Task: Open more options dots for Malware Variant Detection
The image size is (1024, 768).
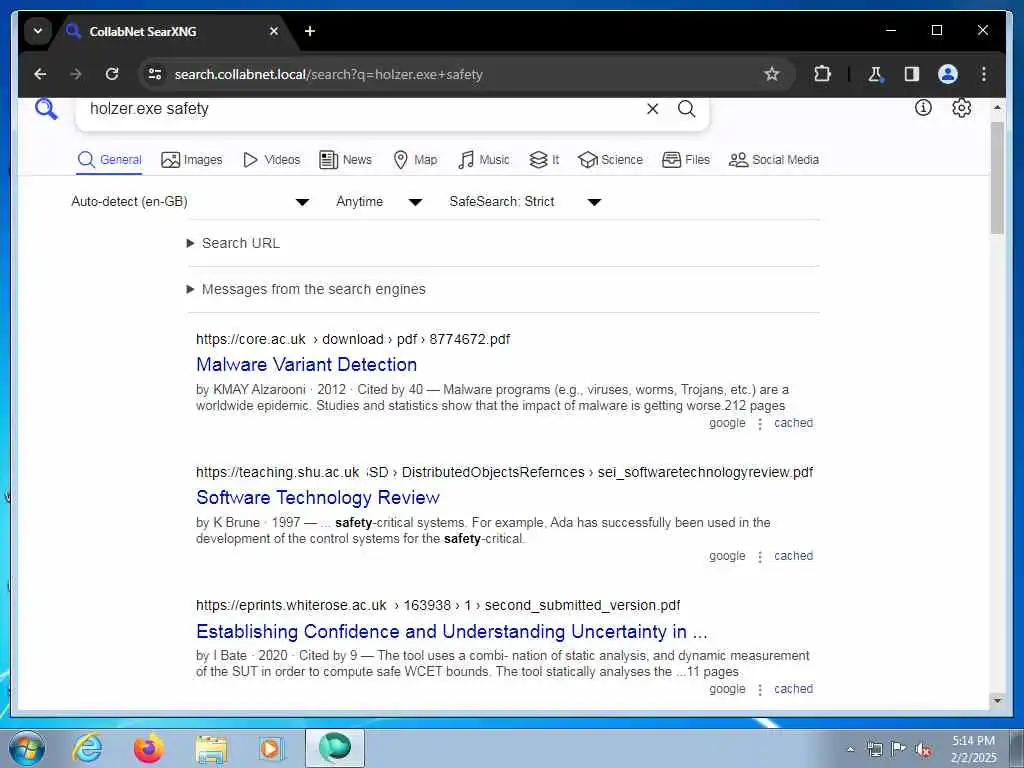Action: pos(760,424)
